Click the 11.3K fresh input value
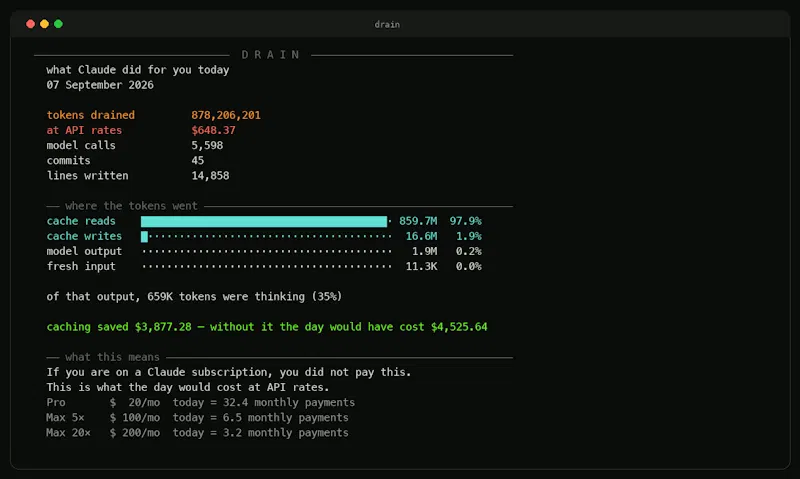The height and width of the screenshot is (479, 800). tap(421, 266)
